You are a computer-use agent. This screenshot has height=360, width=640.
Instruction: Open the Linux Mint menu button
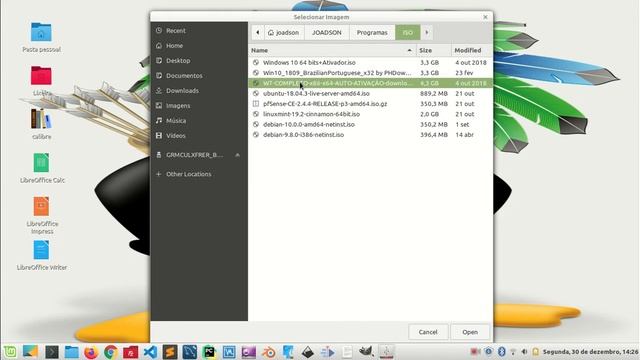pyautogui.click(x=10, y=351)
